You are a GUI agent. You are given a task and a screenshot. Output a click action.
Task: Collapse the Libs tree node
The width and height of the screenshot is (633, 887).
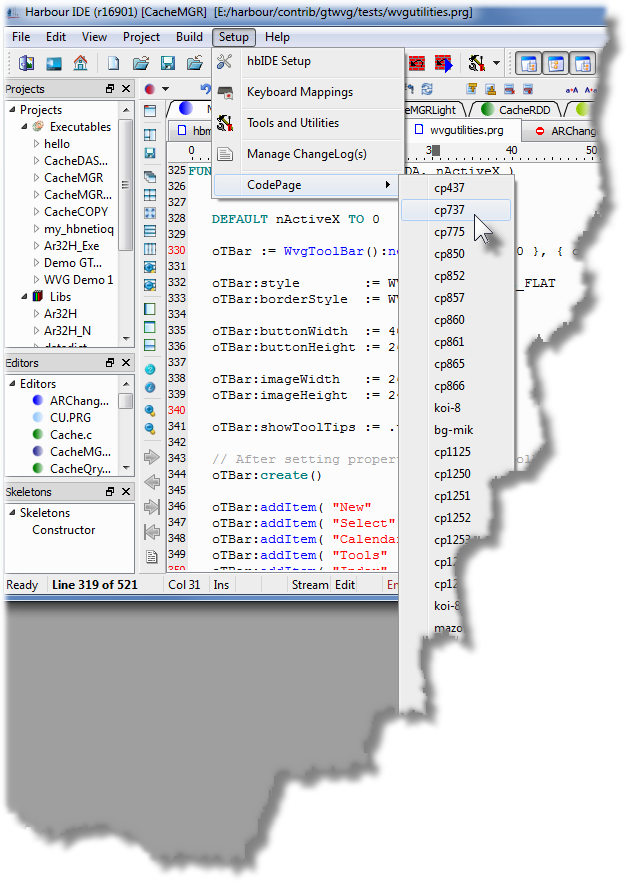(x=24, y=296)
